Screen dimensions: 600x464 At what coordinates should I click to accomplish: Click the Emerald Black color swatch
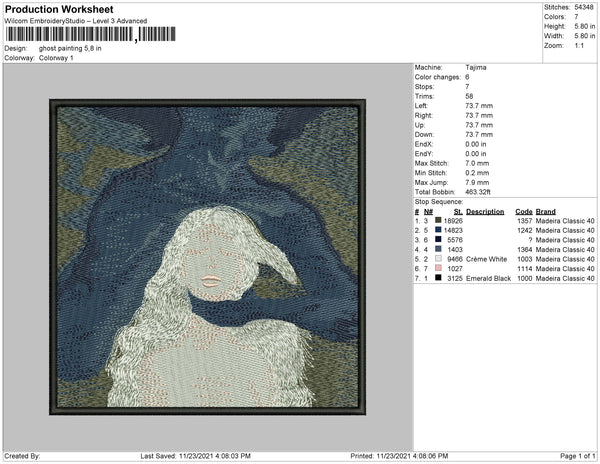pyautogui.click(x=438, y=278)
